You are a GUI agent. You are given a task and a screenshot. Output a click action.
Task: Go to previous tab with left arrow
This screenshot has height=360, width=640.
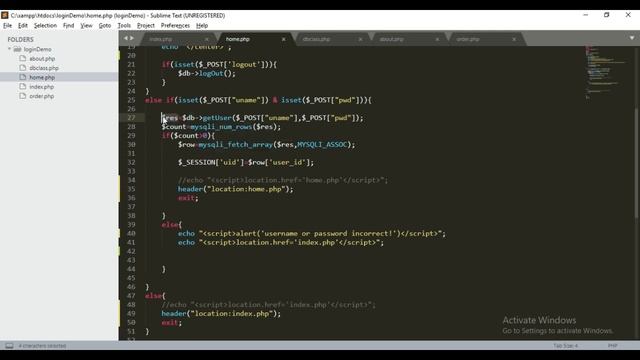pos(126,38)
